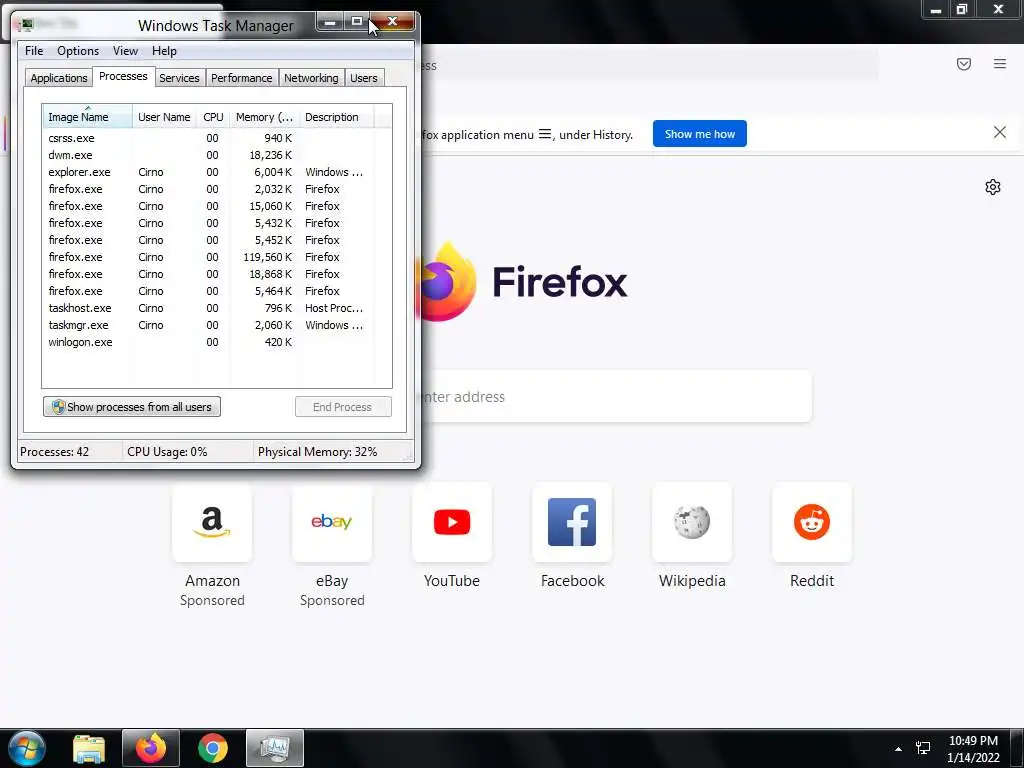Sort processes by Memory column
The image size is (1024, 768).
(264, 117)
